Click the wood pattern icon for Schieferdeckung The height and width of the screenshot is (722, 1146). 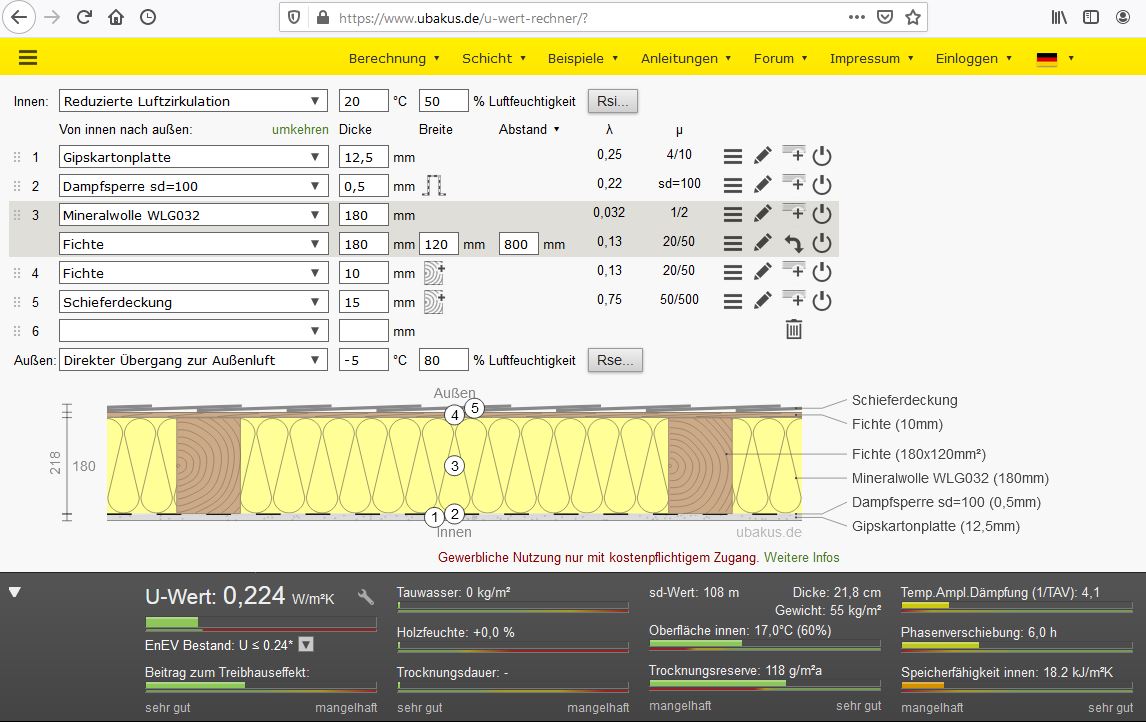[433, 301]
